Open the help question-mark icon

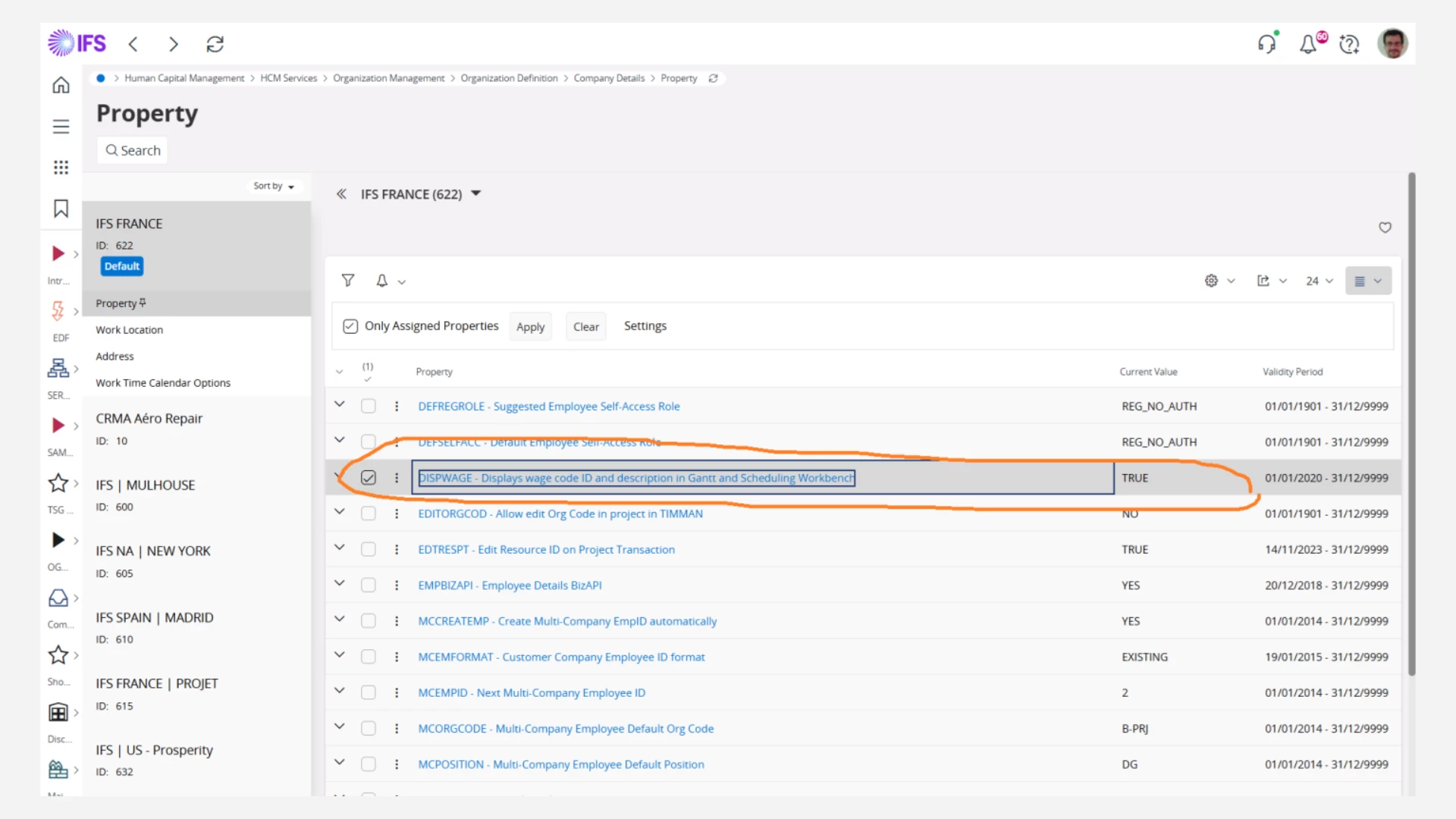(x=1349, y=44)
